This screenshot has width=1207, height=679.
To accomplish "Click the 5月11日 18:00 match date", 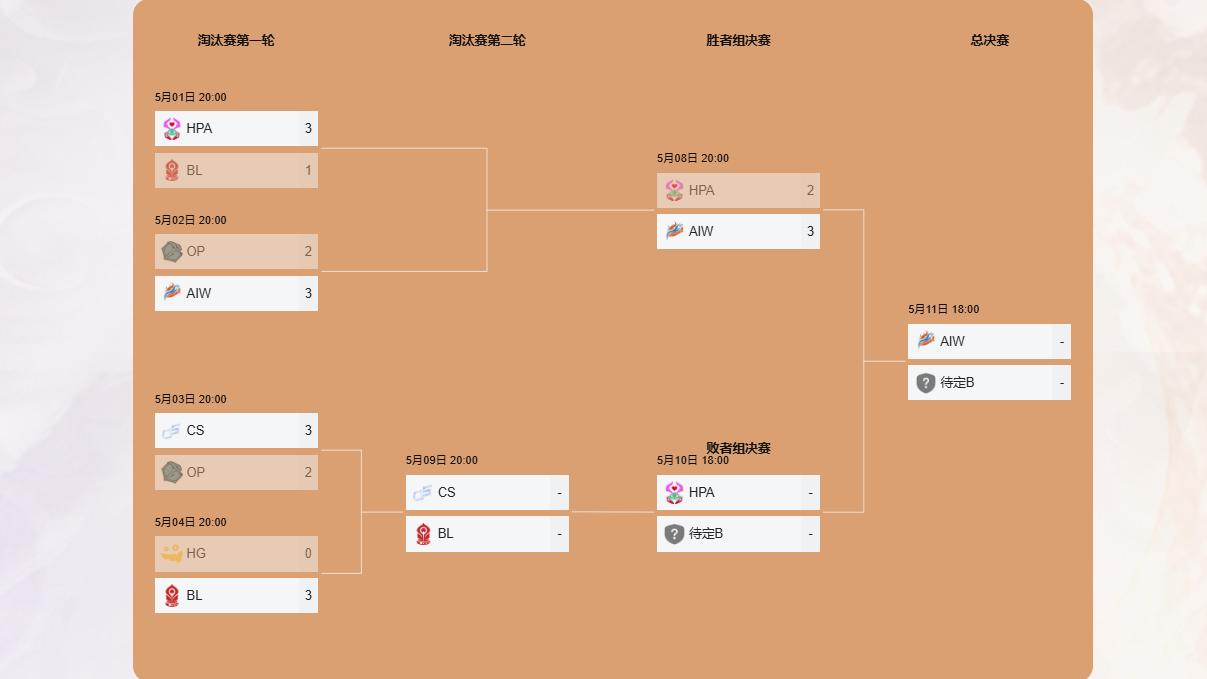I will coord(944,309).
